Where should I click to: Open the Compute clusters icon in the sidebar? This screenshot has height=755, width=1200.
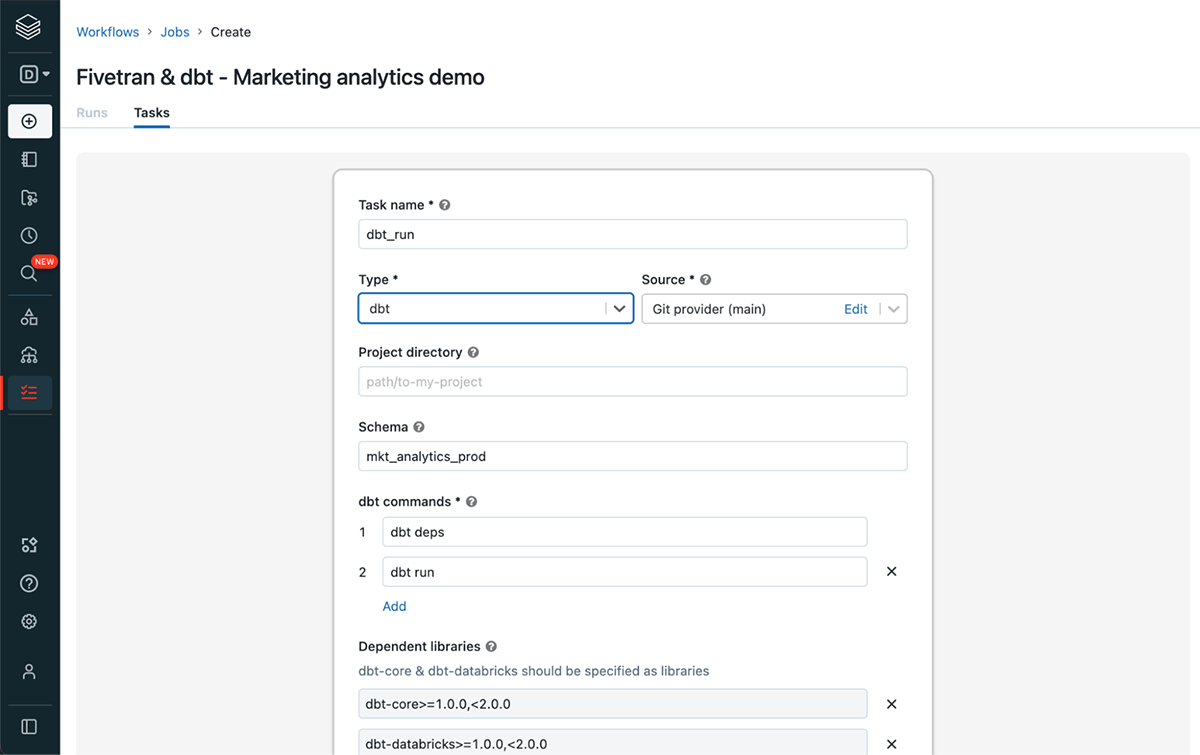tap(29, 355)
